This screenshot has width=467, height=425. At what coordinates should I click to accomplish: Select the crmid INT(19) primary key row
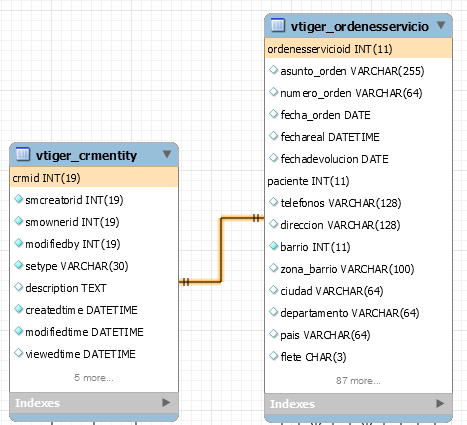tap(94, 178)
